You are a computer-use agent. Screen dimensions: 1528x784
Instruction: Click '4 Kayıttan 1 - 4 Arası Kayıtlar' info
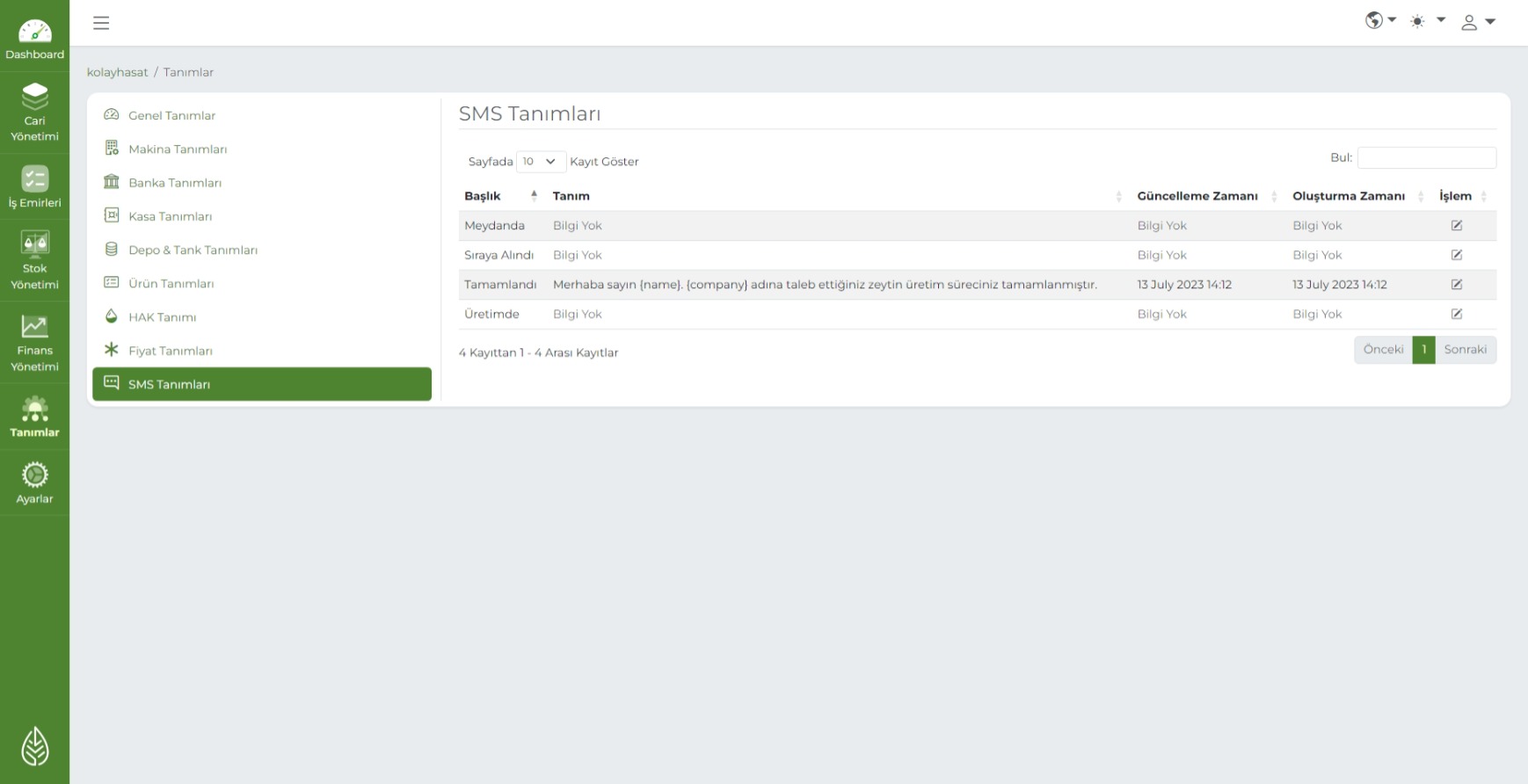(x=538, y=352)
